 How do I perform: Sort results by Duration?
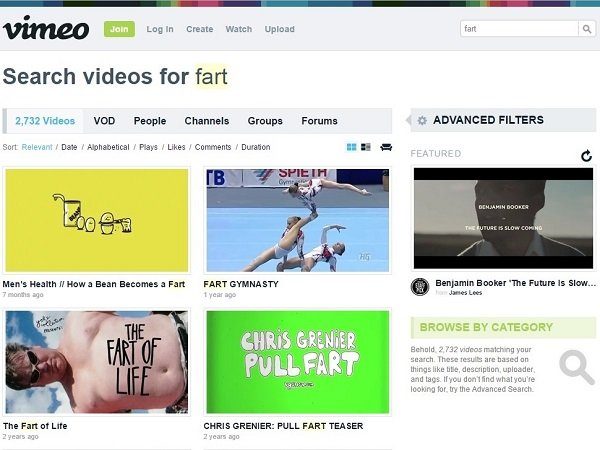256,147
